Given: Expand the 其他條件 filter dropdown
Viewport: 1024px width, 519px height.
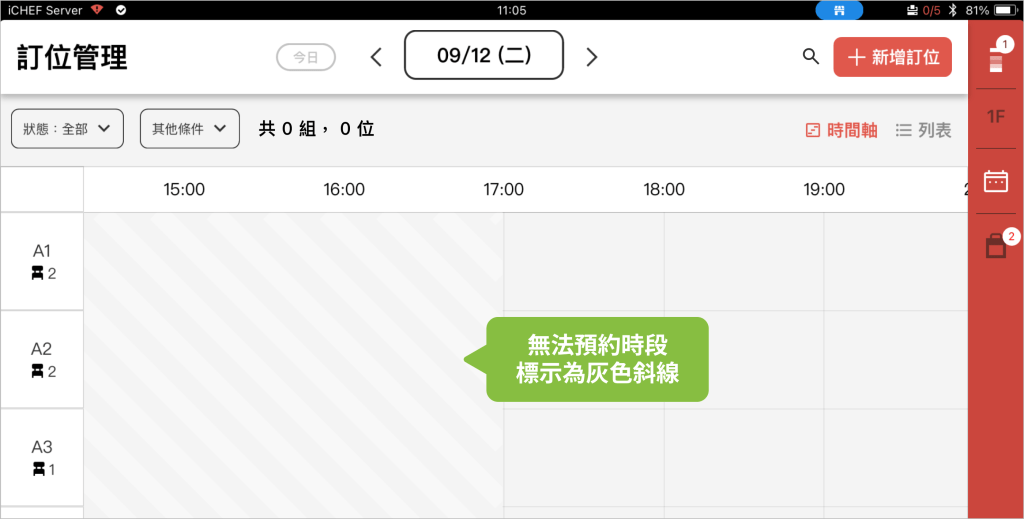Looking at the screenshot, I should pyautogui.click(x=189, y=129).
